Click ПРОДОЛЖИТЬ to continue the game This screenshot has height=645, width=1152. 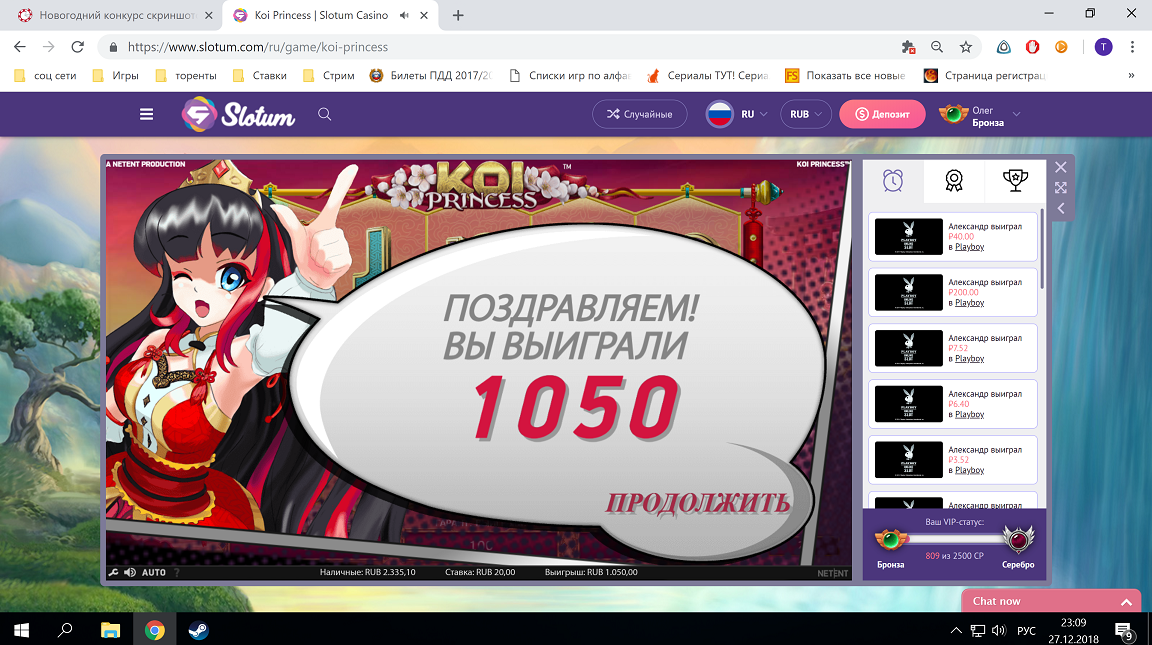697,503
